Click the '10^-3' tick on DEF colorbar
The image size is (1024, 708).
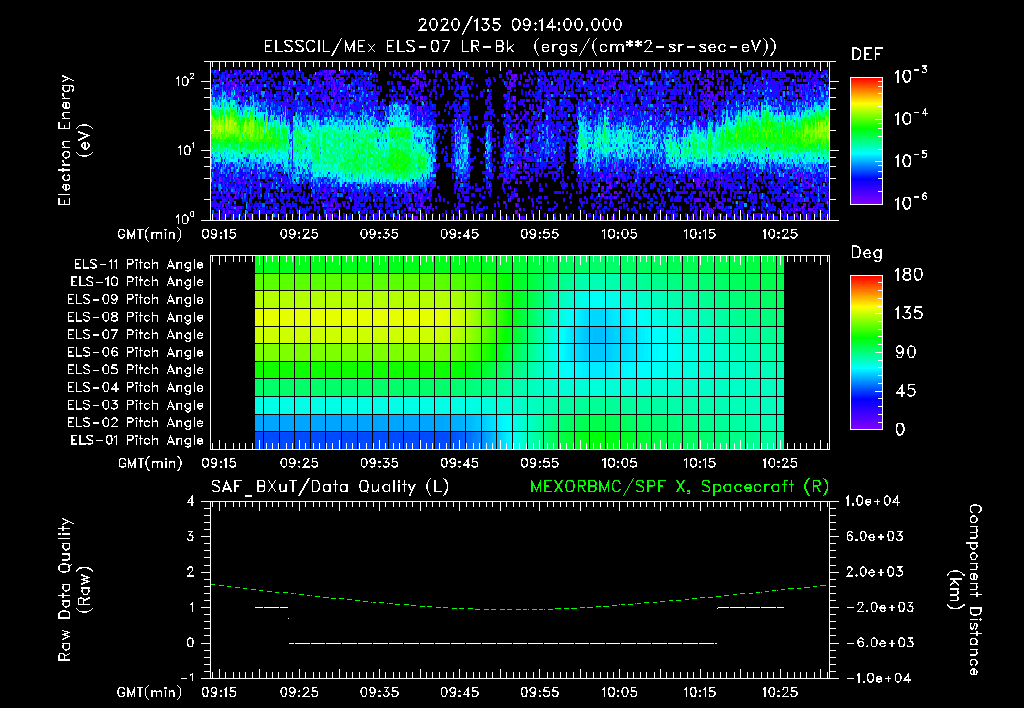coord(911,76)
